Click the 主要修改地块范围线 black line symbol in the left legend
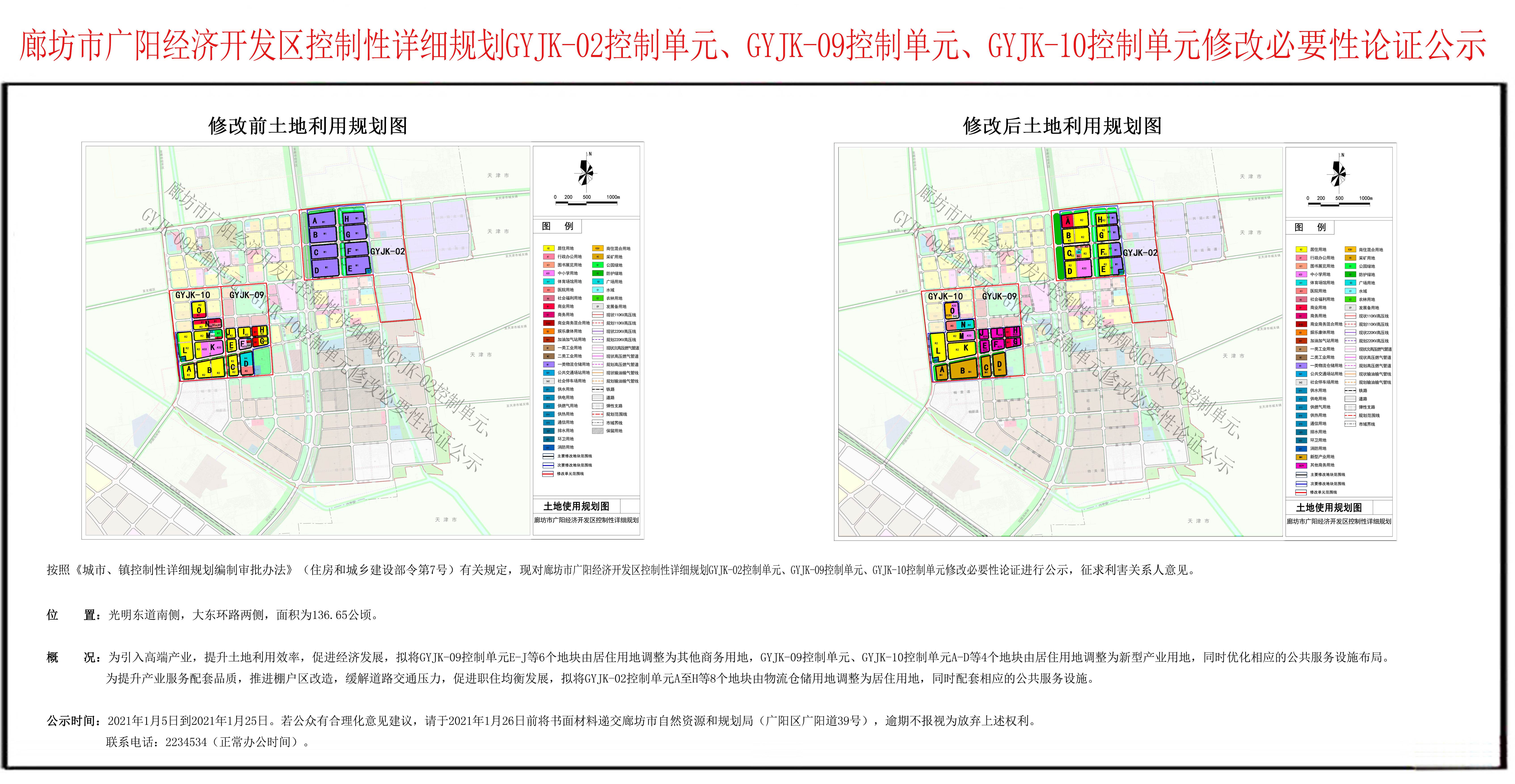Viewport: 1515px width, 784px height. 548,456
